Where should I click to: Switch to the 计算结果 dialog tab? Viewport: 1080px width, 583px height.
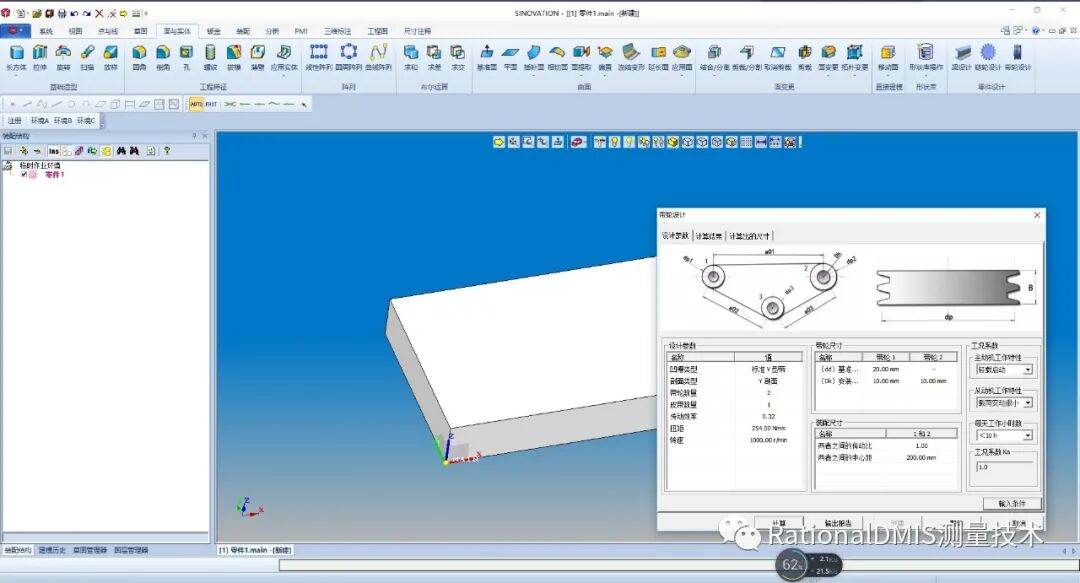[x=709, y=236]
